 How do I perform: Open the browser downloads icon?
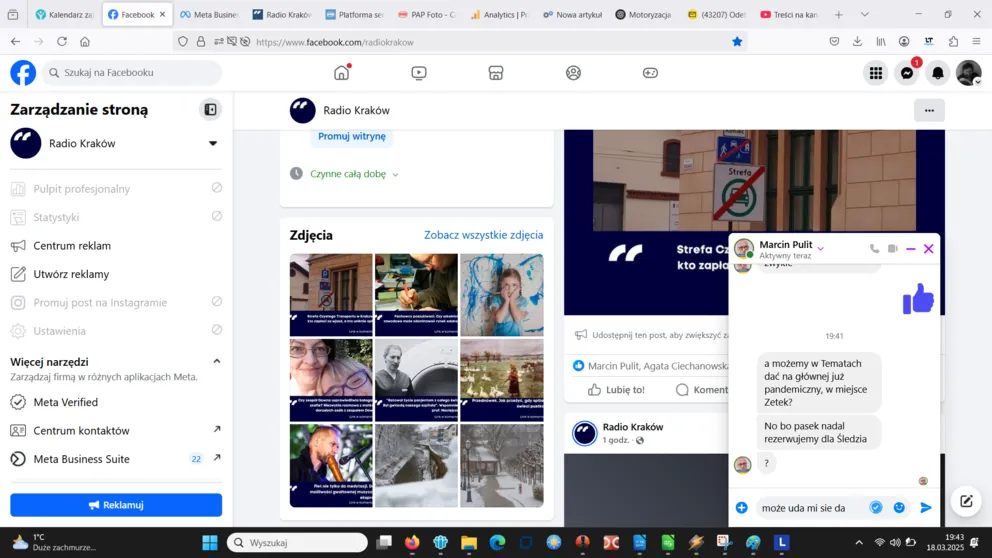tap(857, 42)
